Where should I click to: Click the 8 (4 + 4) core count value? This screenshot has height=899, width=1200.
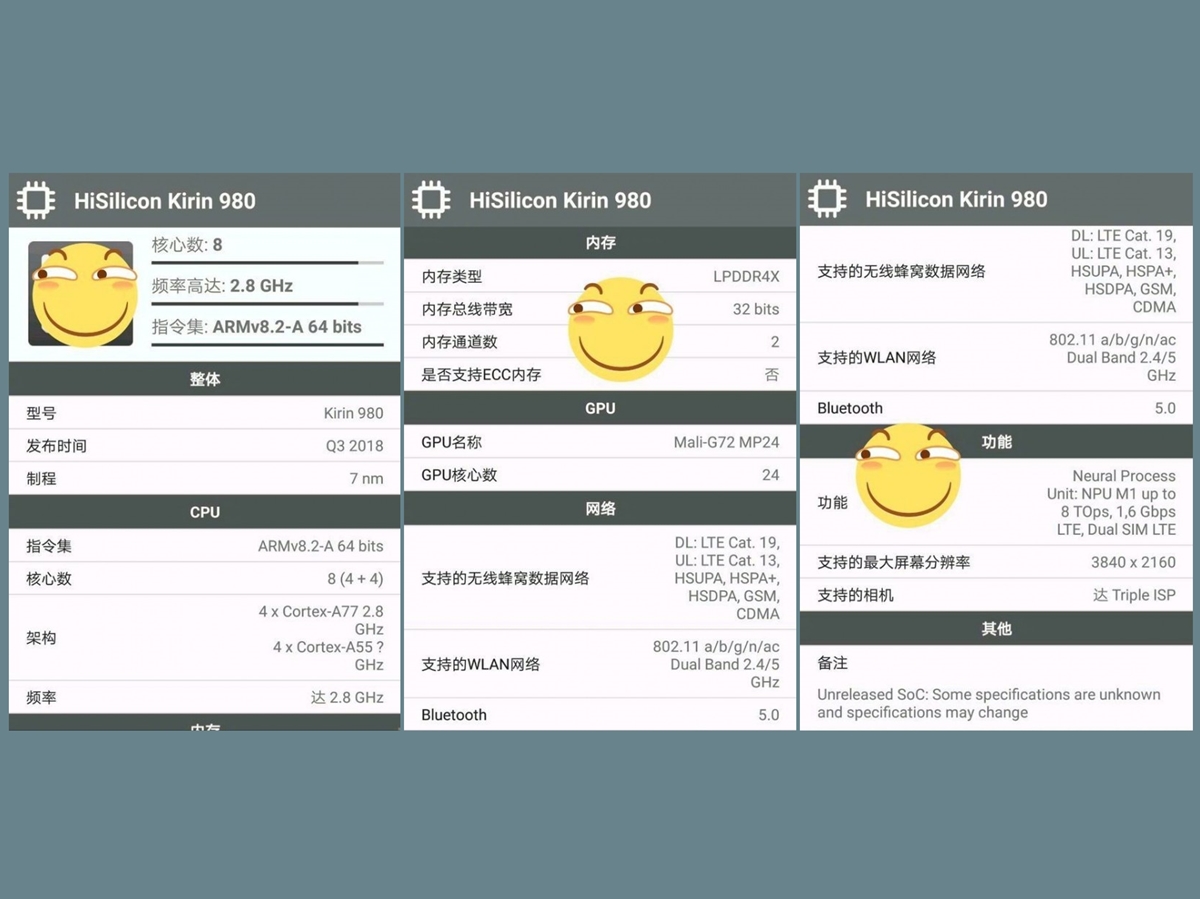[355, 579]
